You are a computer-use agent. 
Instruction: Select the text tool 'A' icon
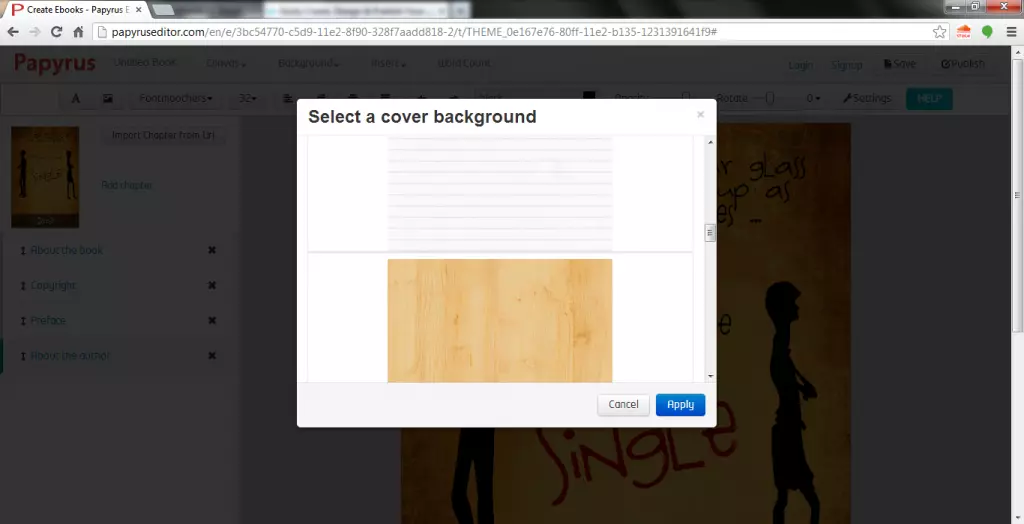pyautogui.click(x=76, y=98)
